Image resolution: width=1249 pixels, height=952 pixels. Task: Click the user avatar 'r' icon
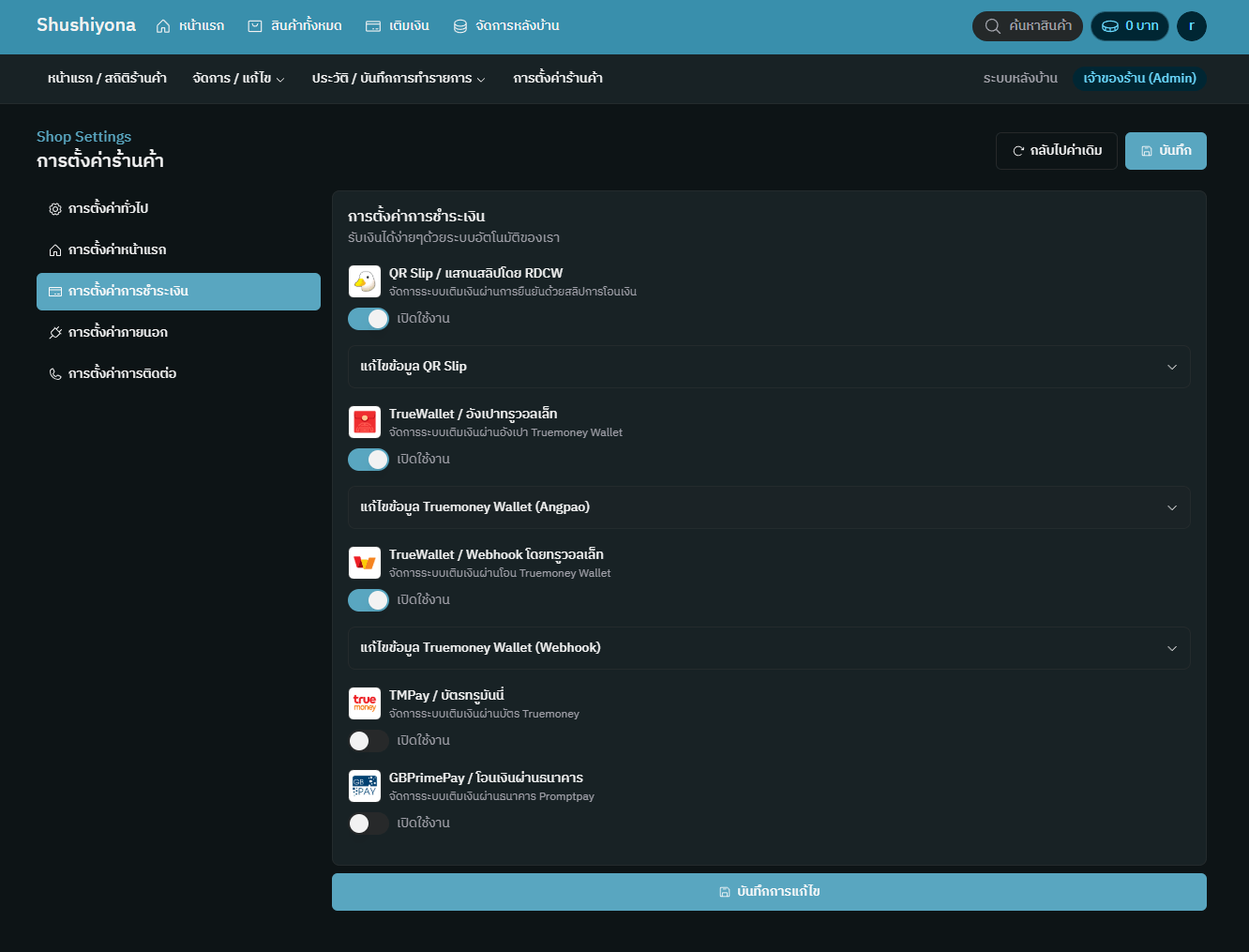coord(1191,26)
